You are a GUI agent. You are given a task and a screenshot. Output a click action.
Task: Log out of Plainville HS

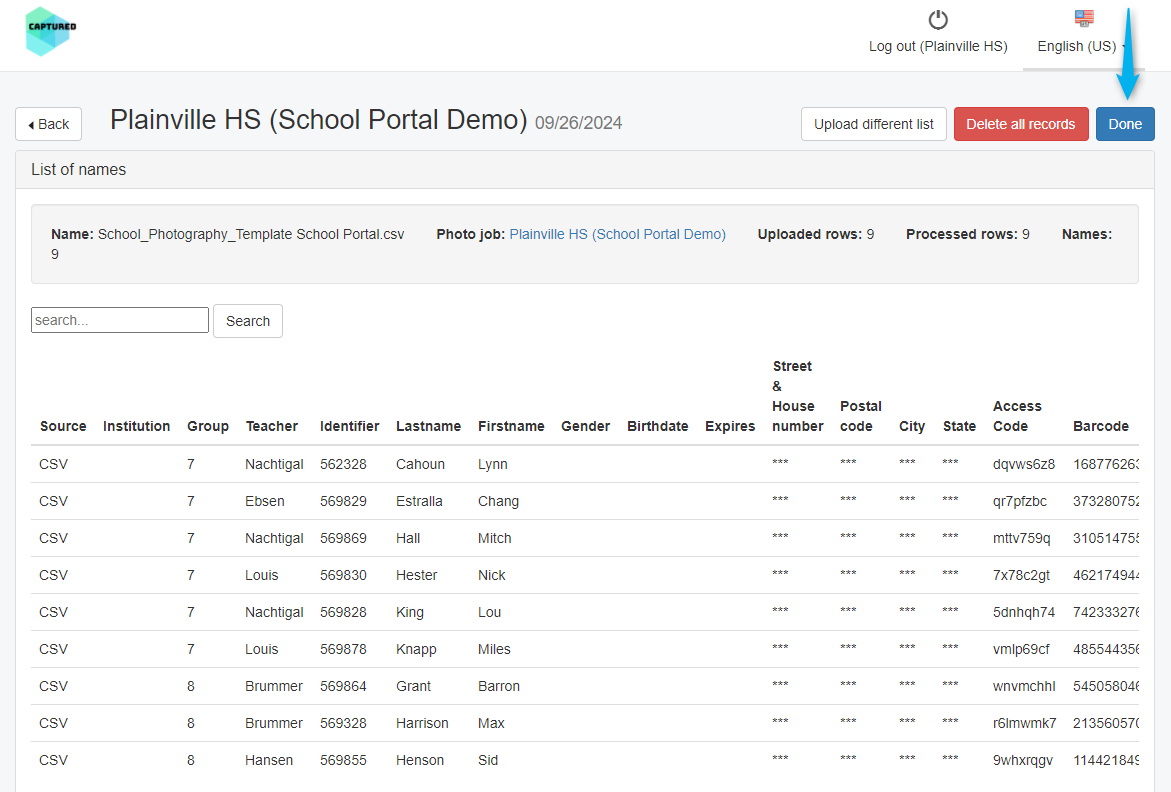tap(938, 46)
